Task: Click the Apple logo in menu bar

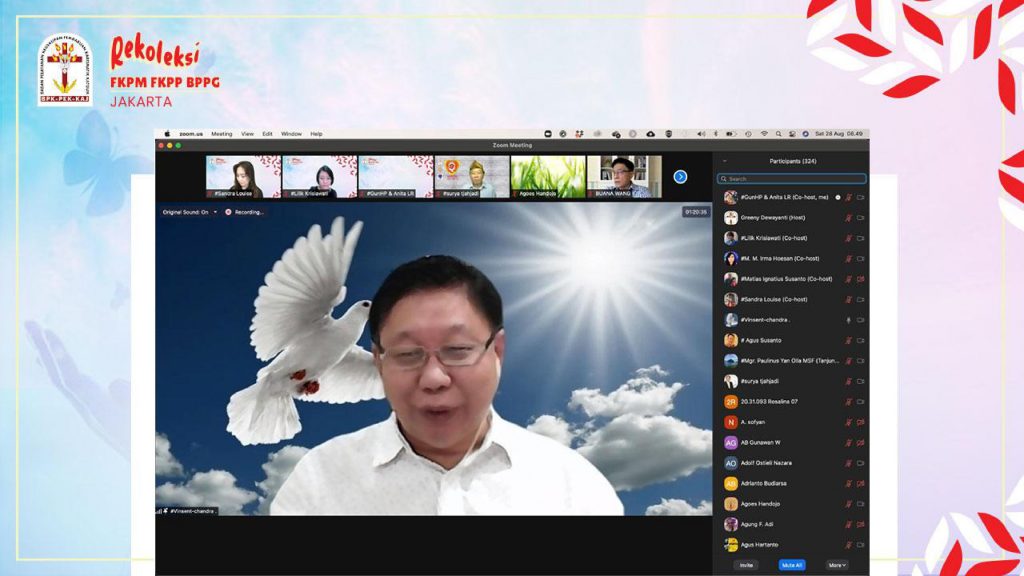Action: click(167, 134)
